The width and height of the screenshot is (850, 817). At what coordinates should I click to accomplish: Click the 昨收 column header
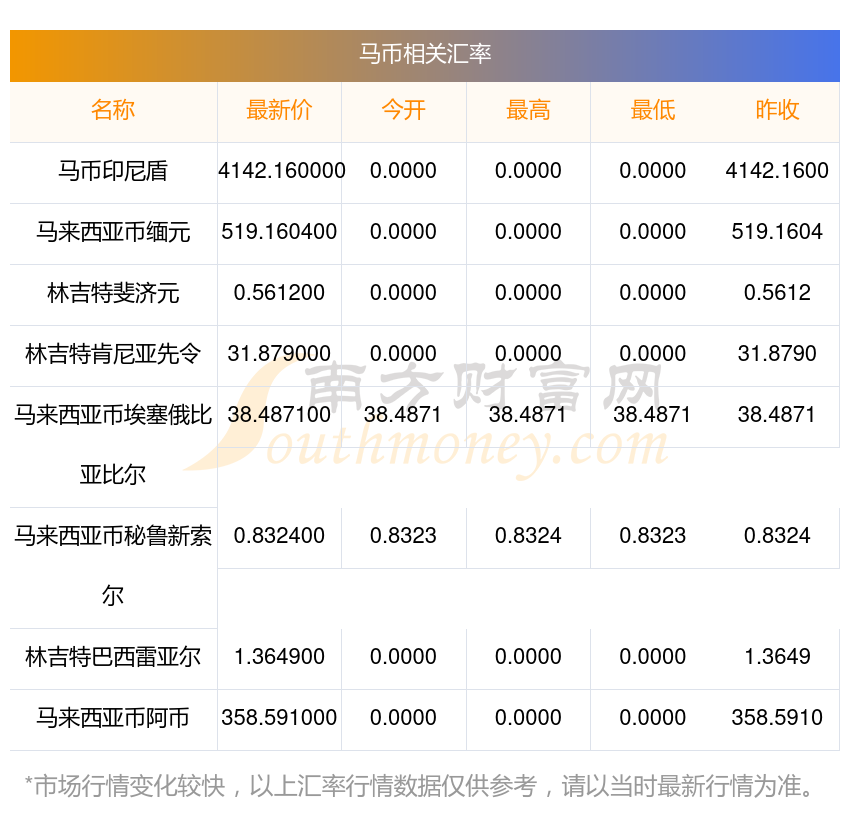pyautogui.click(x=777, y=111)
